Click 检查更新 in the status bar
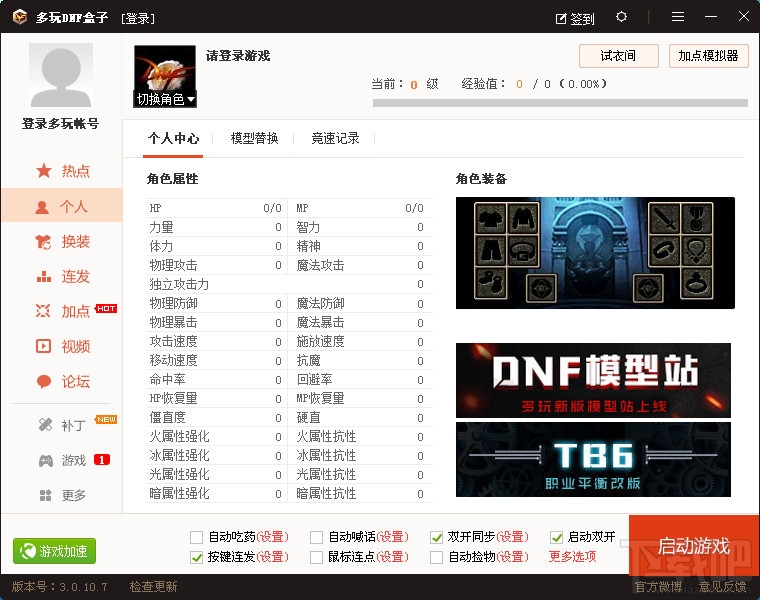 point(153,587)
